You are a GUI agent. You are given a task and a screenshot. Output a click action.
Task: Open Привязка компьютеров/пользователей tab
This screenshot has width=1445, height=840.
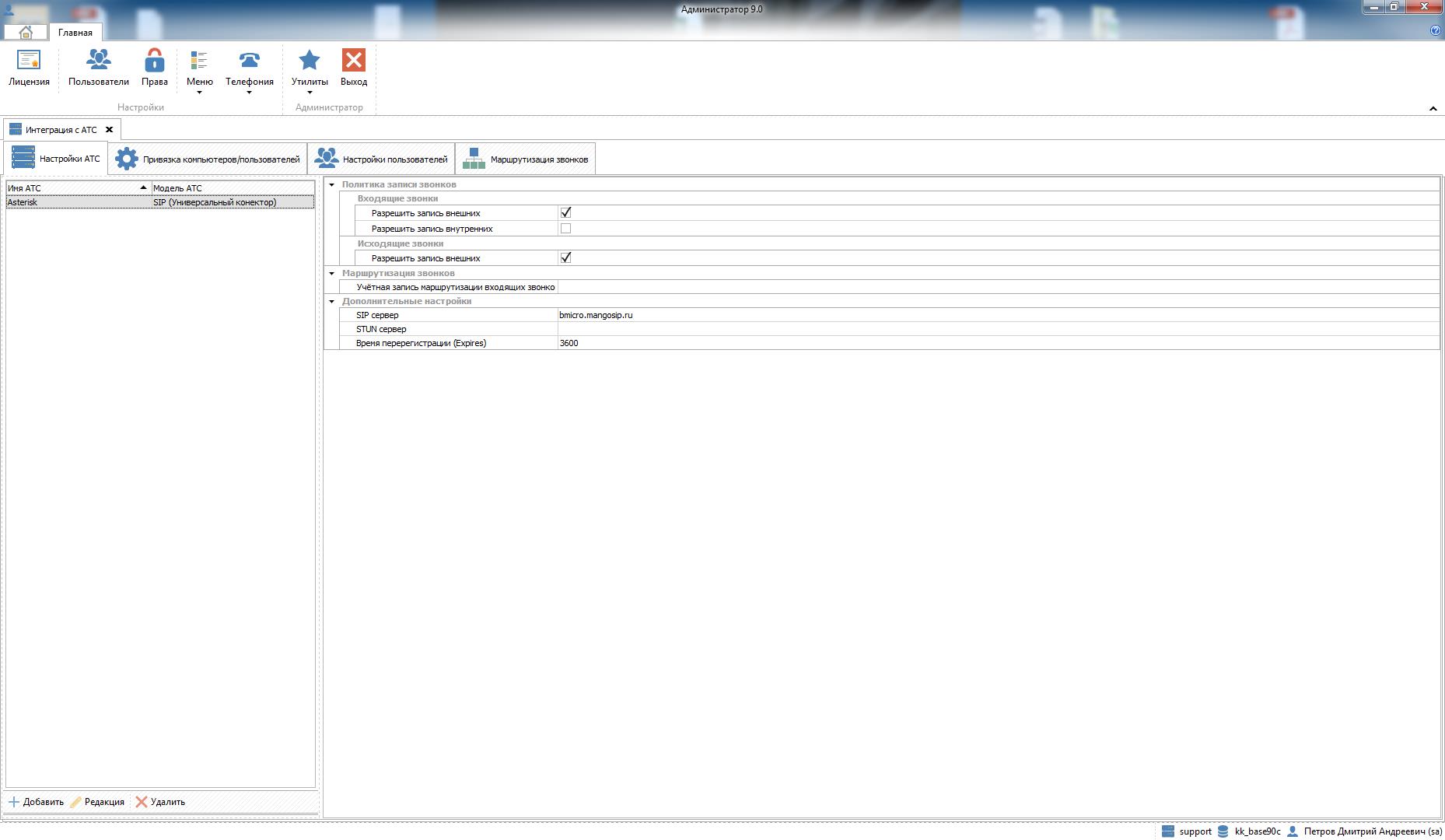point(208,159)
